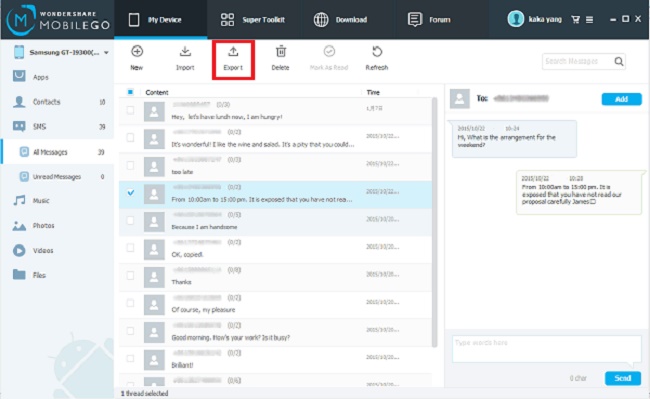650x399 pixels.
Task: Open Apps in the sidebar
Action: [57, 77]
